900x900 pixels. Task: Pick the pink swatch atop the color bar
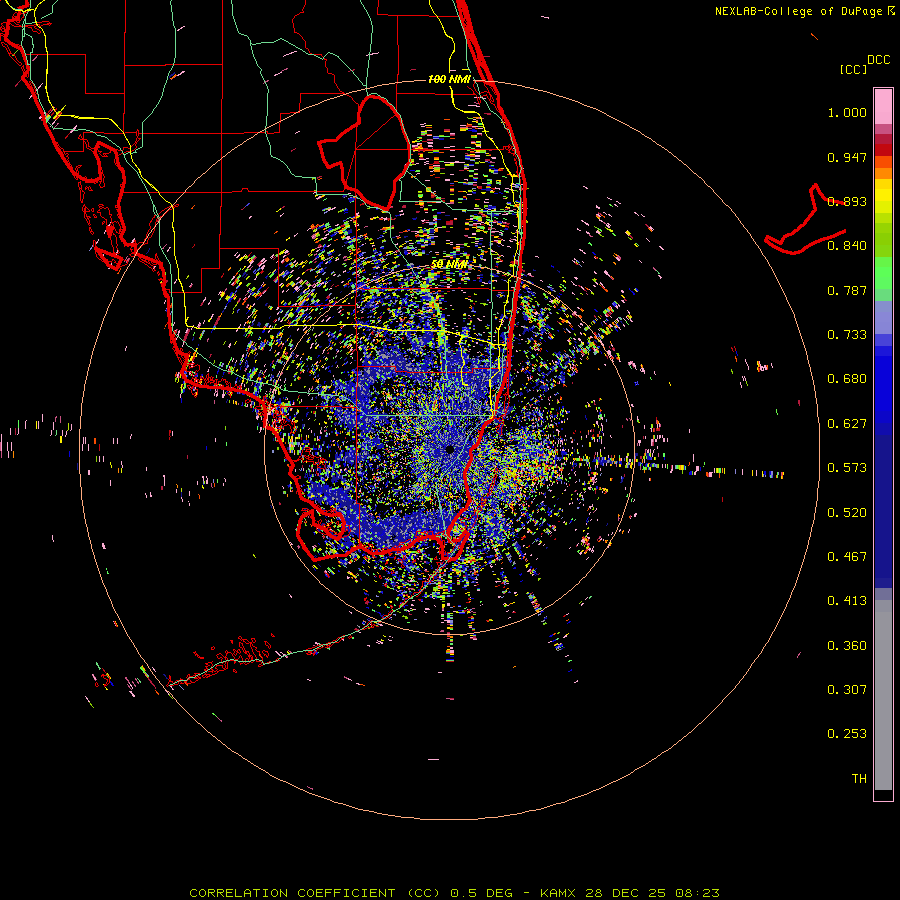point(883,107)
